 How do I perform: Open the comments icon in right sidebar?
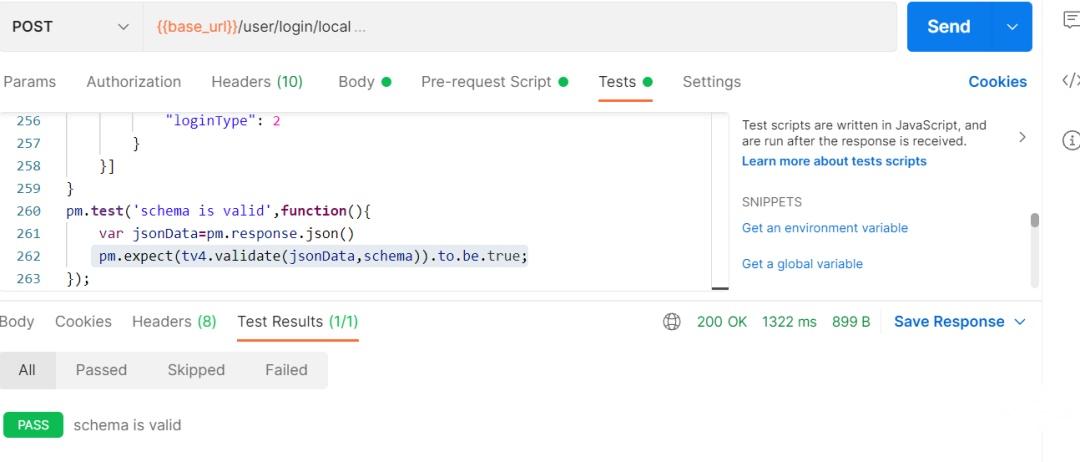(x=1072, y=22)
